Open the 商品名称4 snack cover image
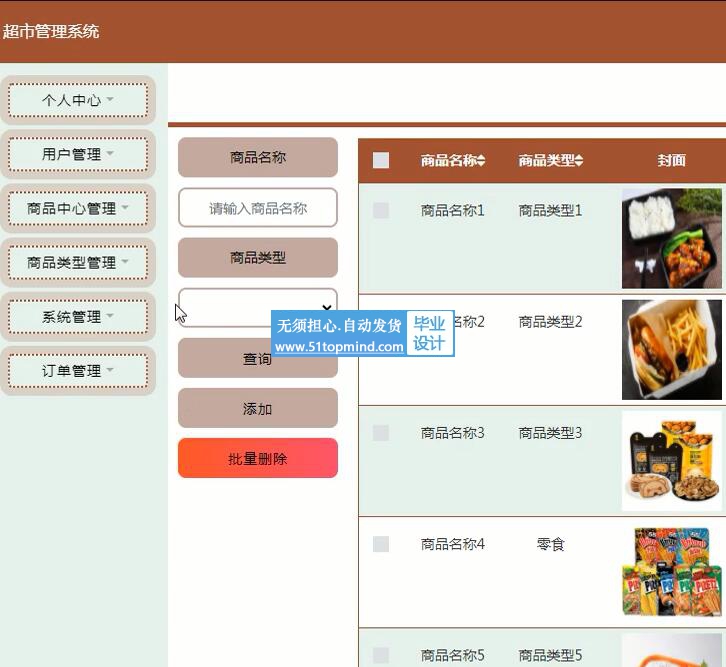This screenshot has width=726, height=667. 672,572
